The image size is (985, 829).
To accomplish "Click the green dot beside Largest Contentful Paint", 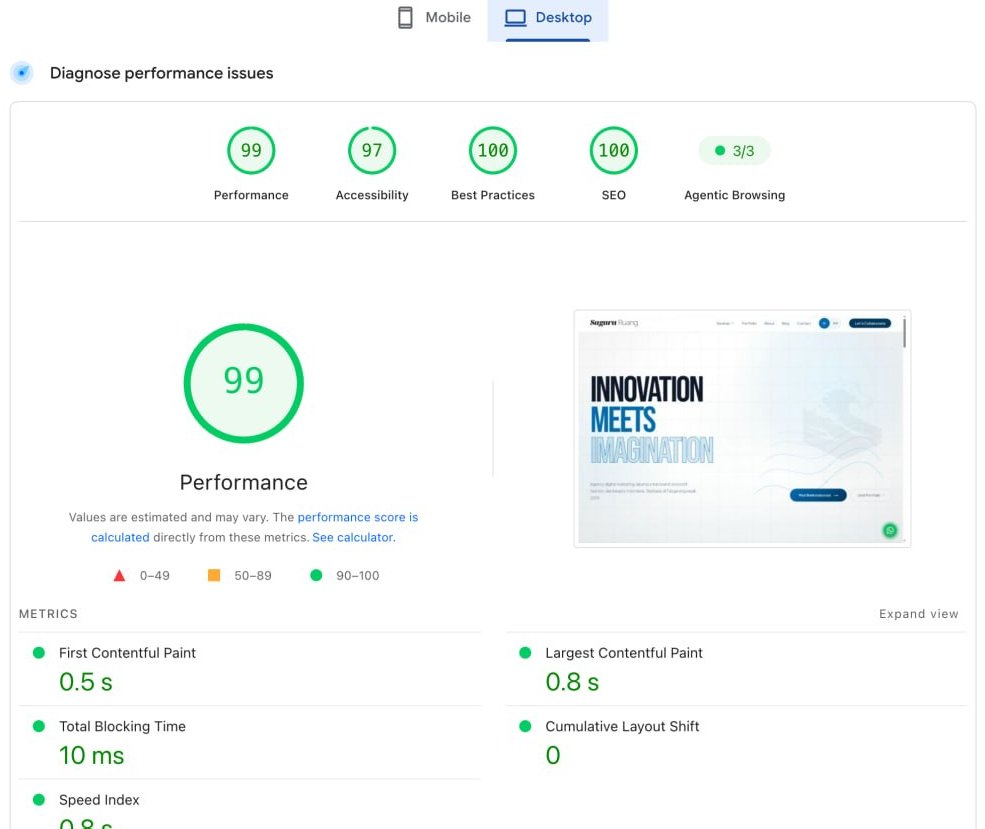I will pos(525,653).
